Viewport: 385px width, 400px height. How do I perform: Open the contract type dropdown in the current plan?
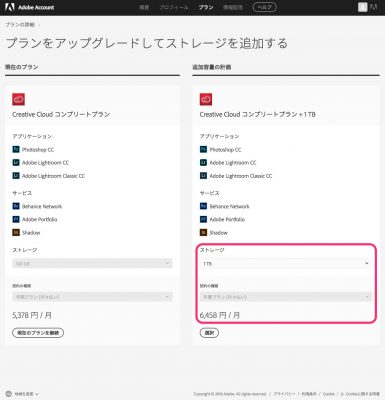[x=92, y=297]
